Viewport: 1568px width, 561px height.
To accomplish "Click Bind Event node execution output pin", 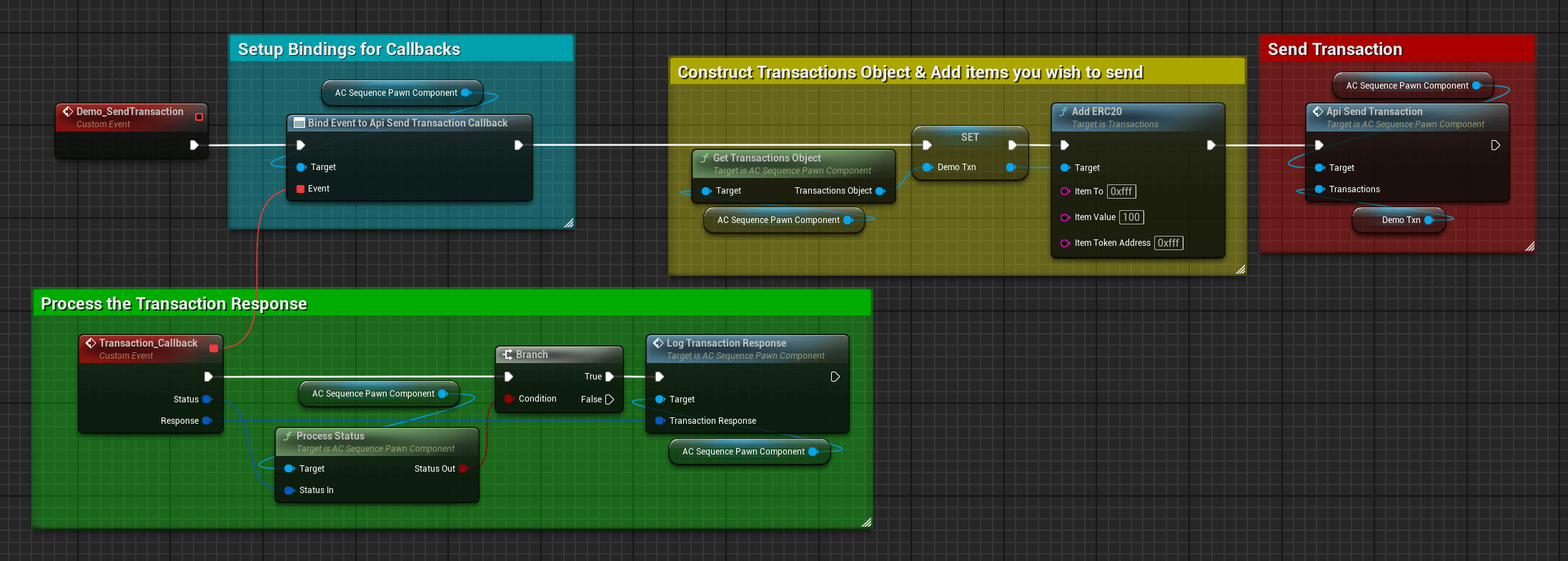I will 519,145.
